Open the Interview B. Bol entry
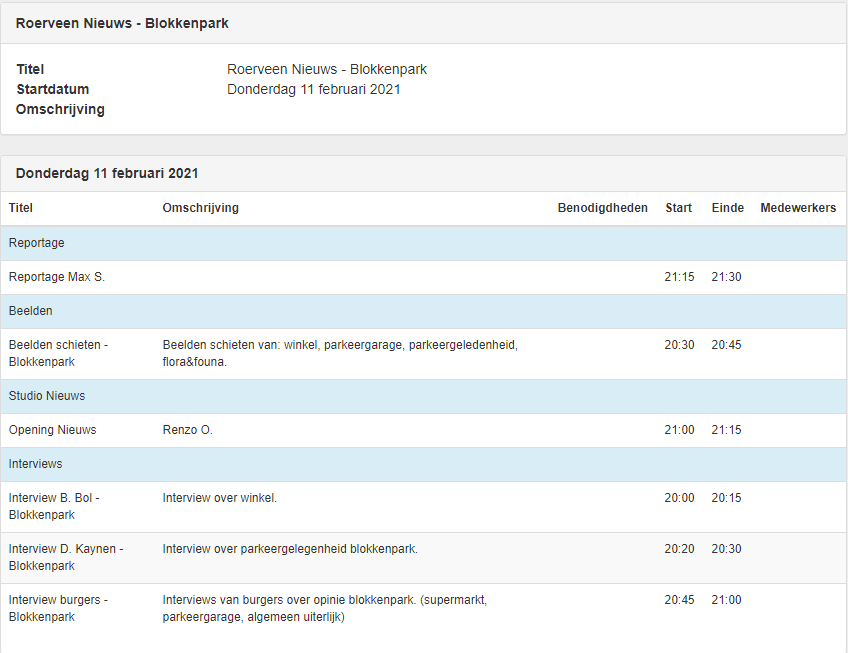848x653 pixels. tap(54, 506)
